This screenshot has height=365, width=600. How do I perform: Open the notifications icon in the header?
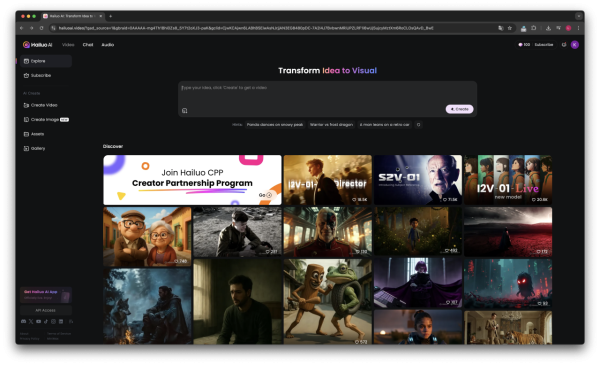point(564,45)
